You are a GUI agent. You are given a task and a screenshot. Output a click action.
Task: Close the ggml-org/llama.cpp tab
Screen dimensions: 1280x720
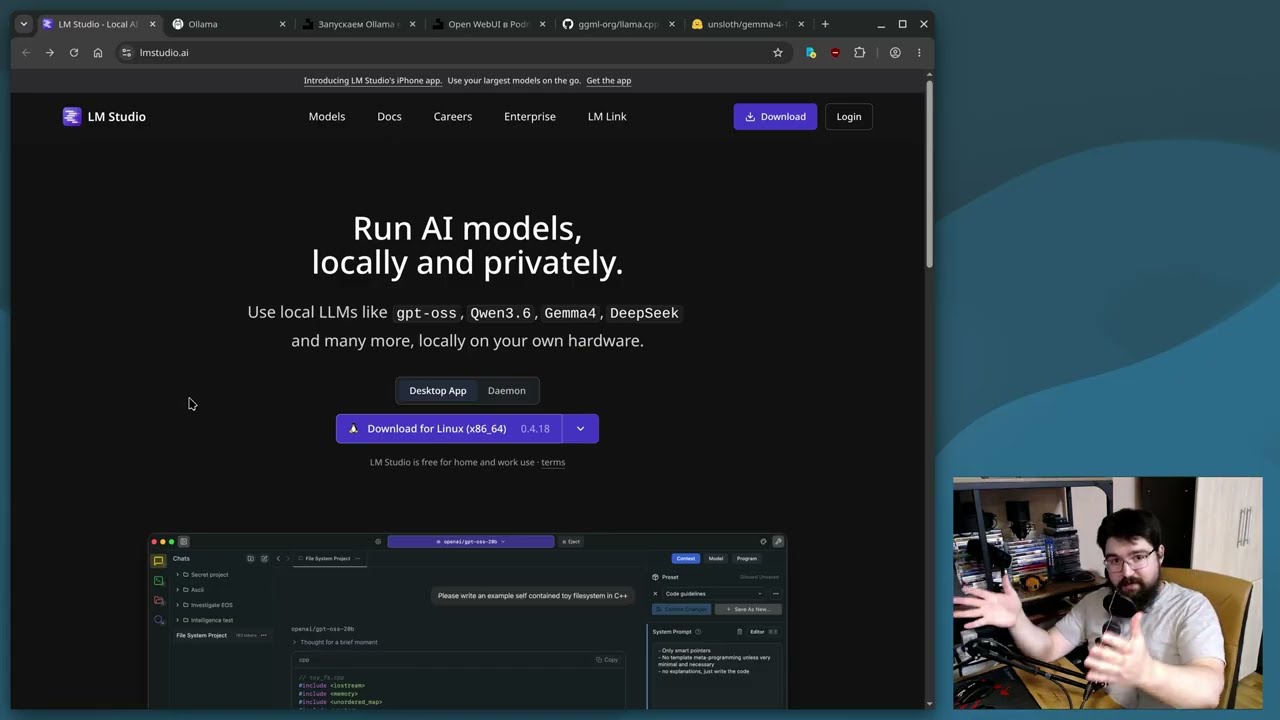[671, 24]
